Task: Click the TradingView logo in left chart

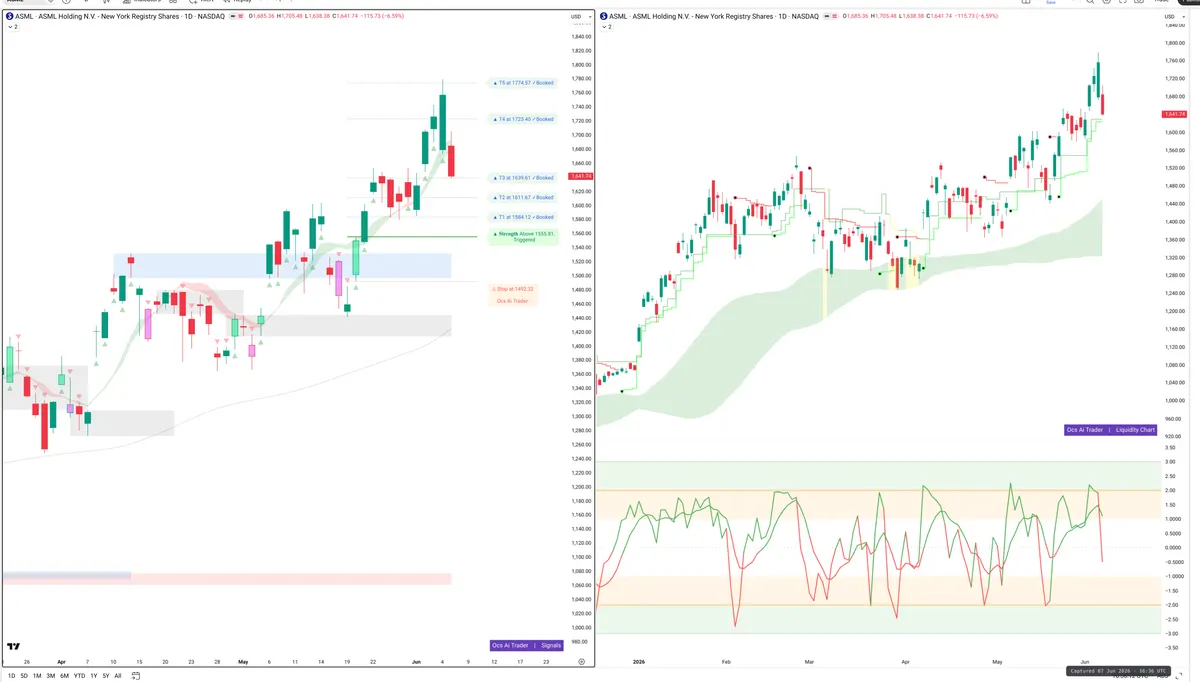Action: 13,647
